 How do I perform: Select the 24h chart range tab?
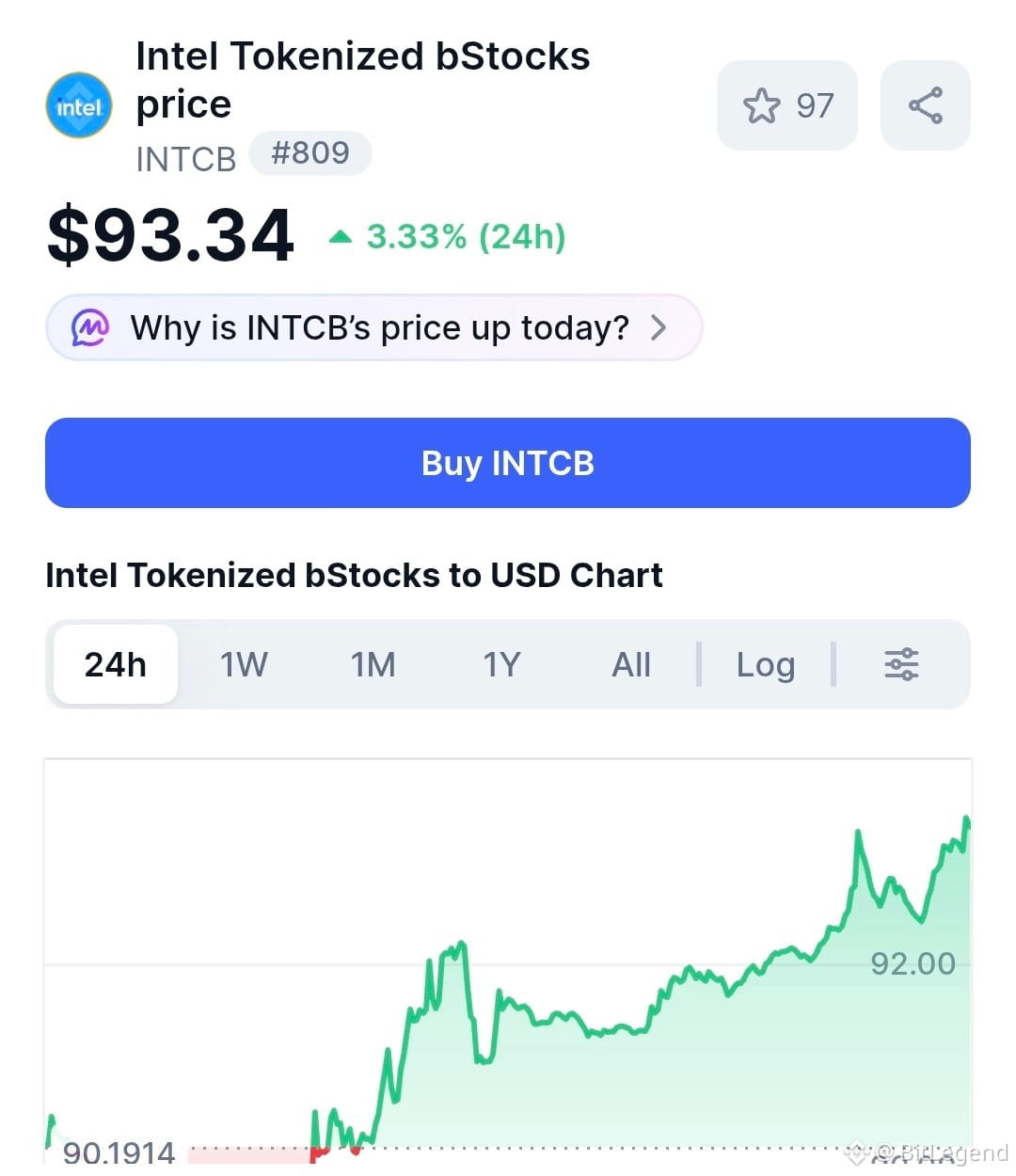click(x=116, y=664)
